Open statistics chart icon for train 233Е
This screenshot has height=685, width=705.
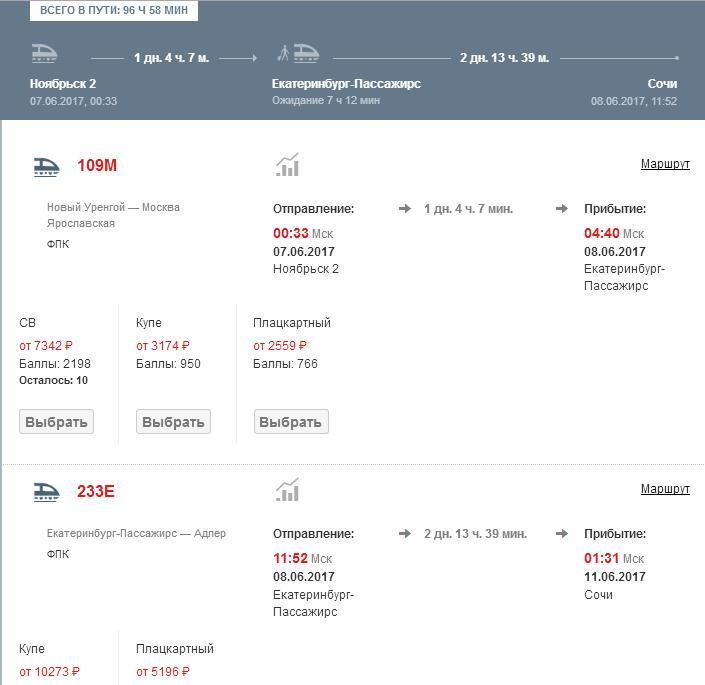pos(287,490)
